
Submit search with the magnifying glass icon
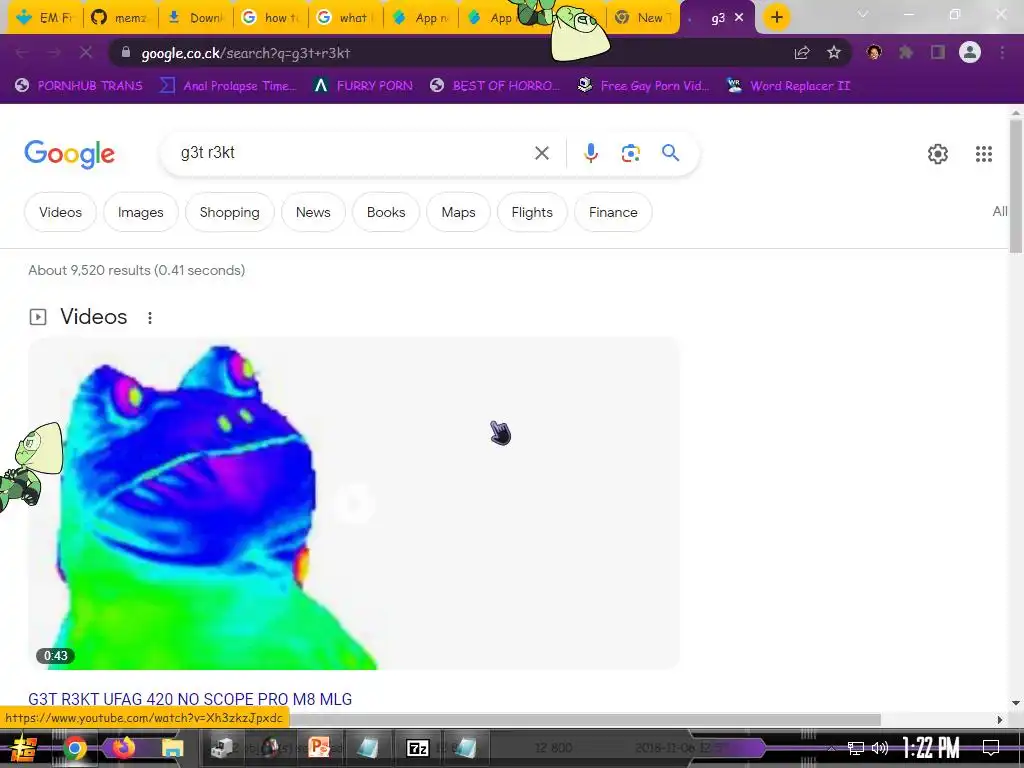[670, 153]
